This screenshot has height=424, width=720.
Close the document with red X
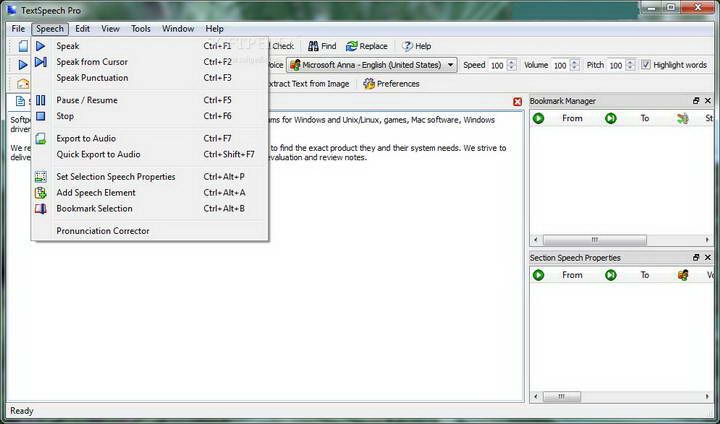[x=517, y=102]
